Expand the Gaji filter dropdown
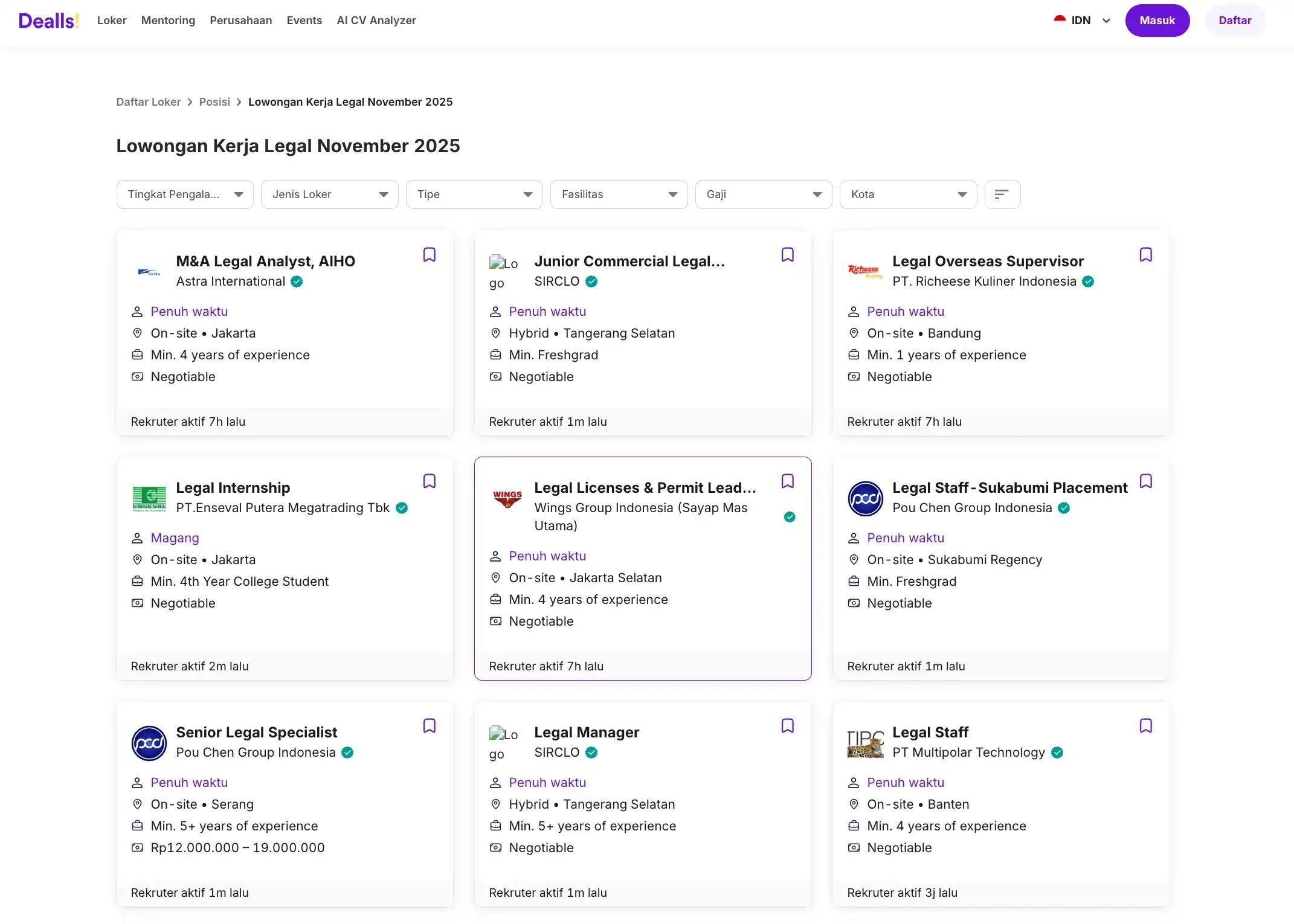Image resolution: width=1294 pixels, height=924 pixels. click(x=763, y=194)
